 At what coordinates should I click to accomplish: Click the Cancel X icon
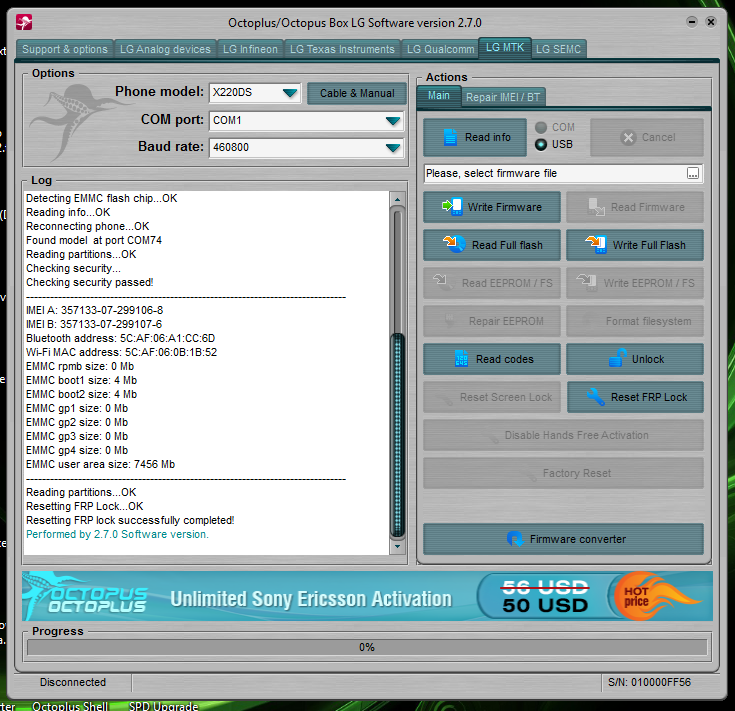(628, 137)
